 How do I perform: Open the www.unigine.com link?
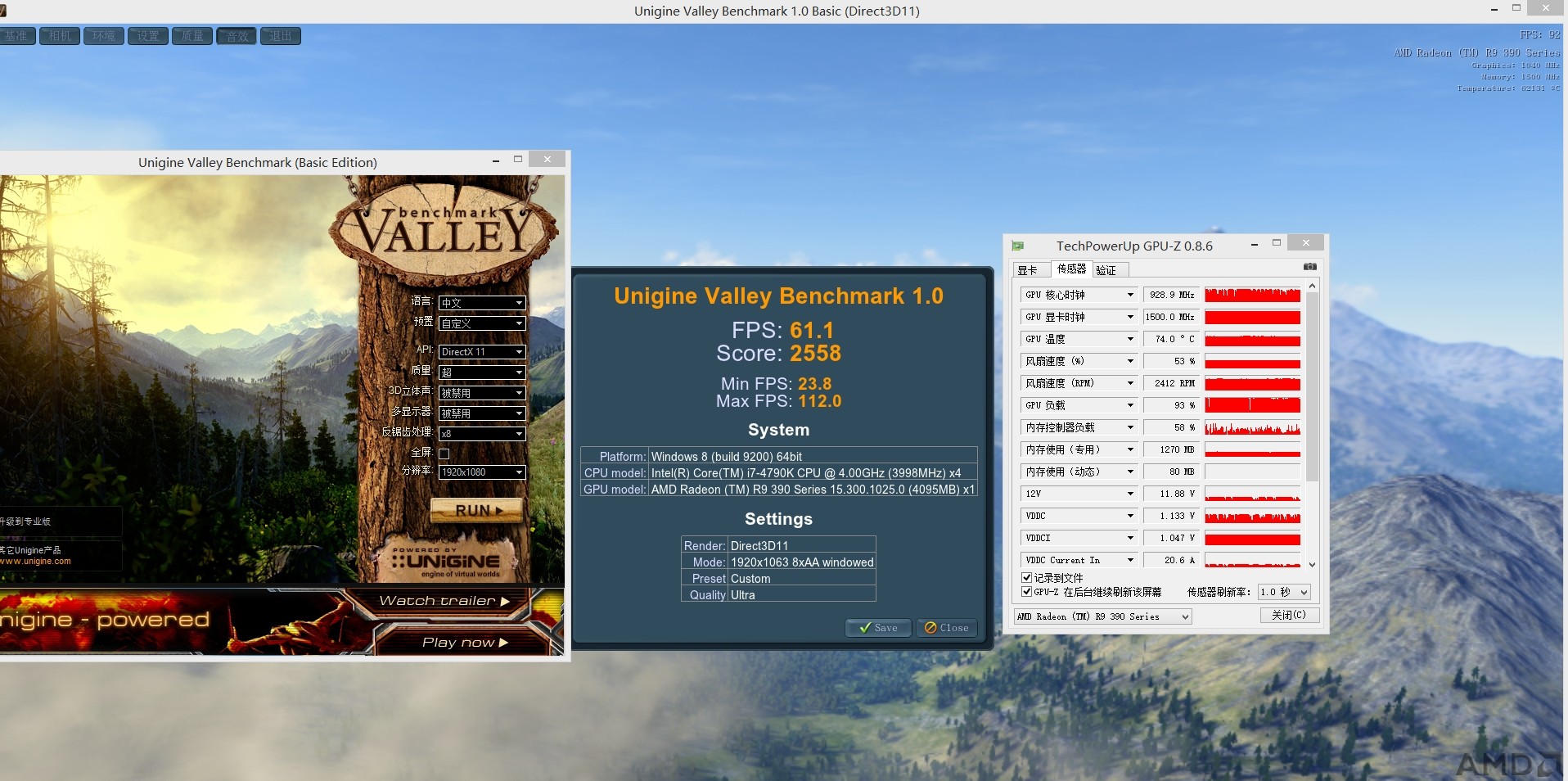pyautogui.click(x=35, y=562)
